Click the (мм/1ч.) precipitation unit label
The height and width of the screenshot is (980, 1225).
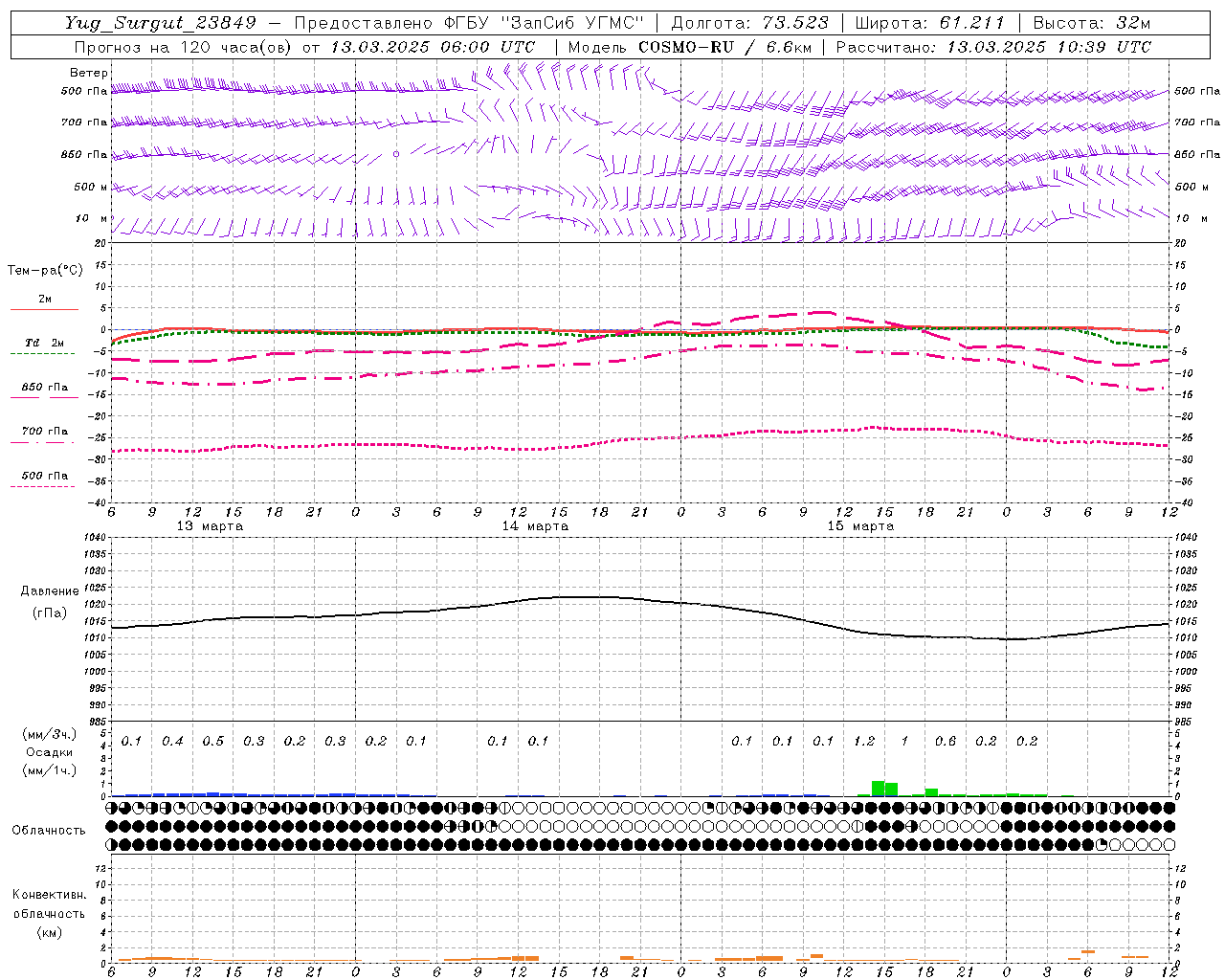tap(50, 770)
